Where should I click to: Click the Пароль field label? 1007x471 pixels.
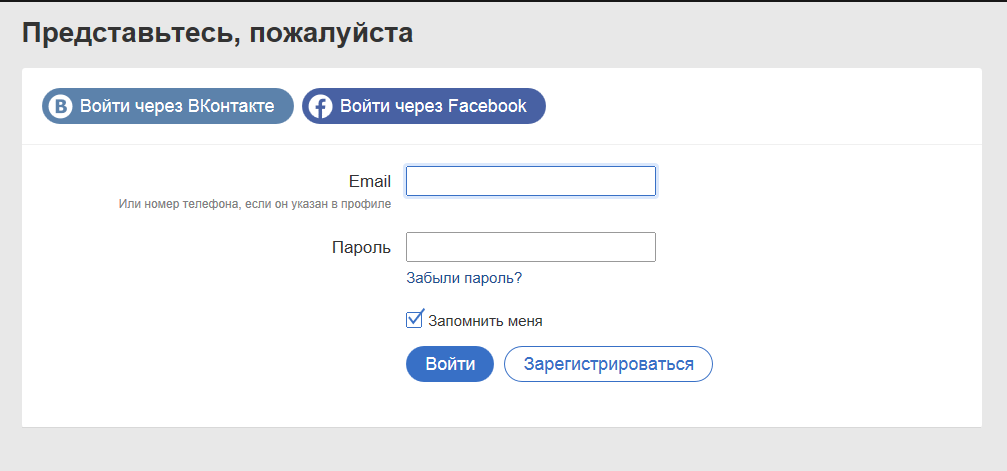(x=362, y=247)
